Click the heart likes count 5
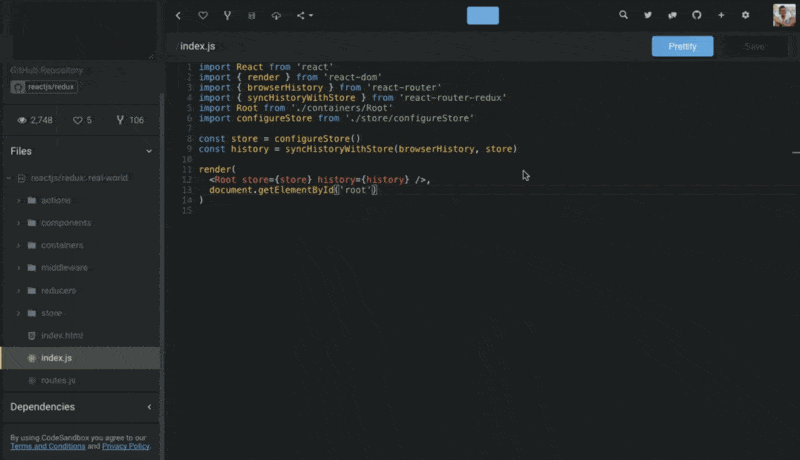 point(82,120)
